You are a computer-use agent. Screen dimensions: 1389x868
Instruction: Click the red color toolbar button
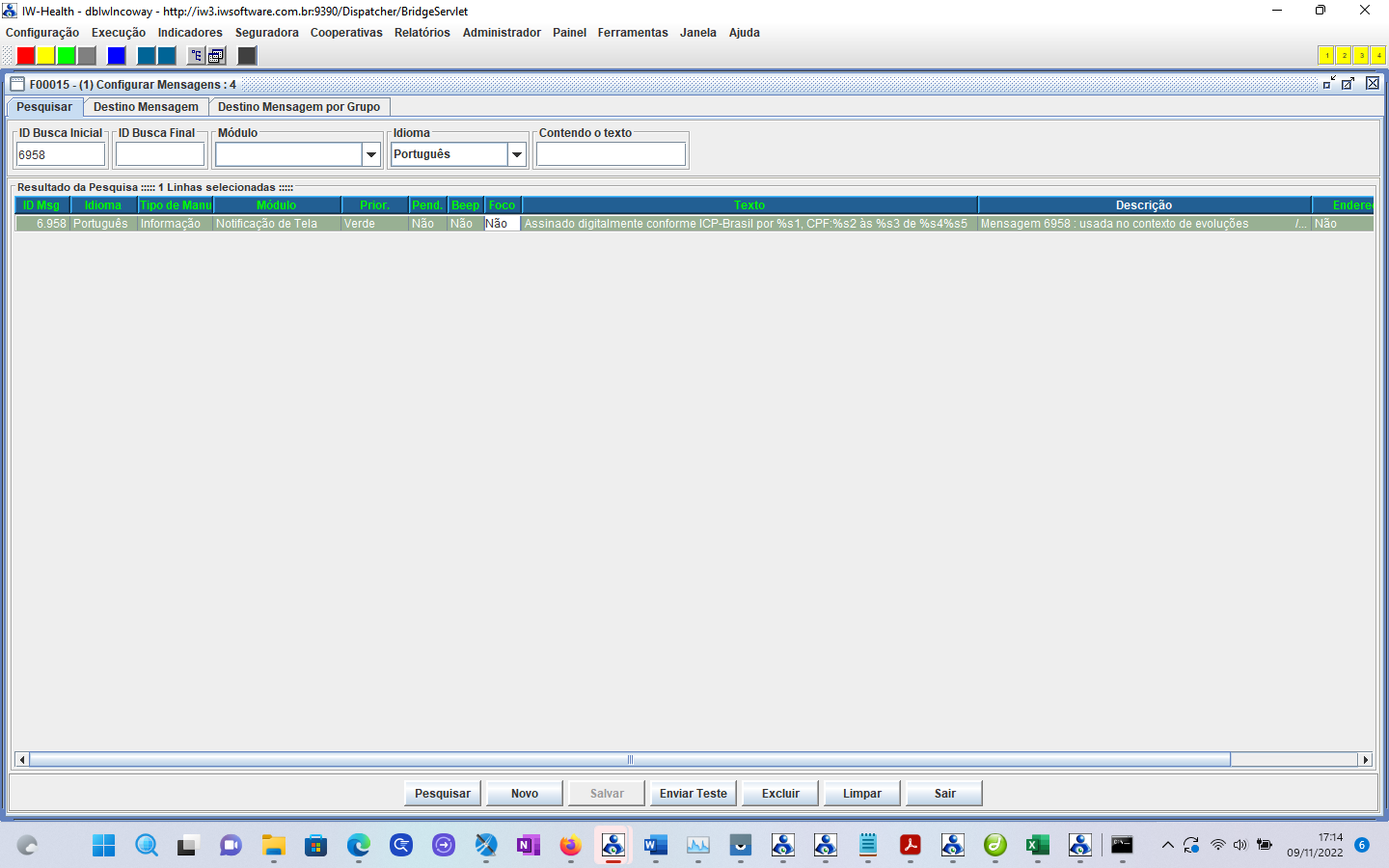(x=26, y=56)
